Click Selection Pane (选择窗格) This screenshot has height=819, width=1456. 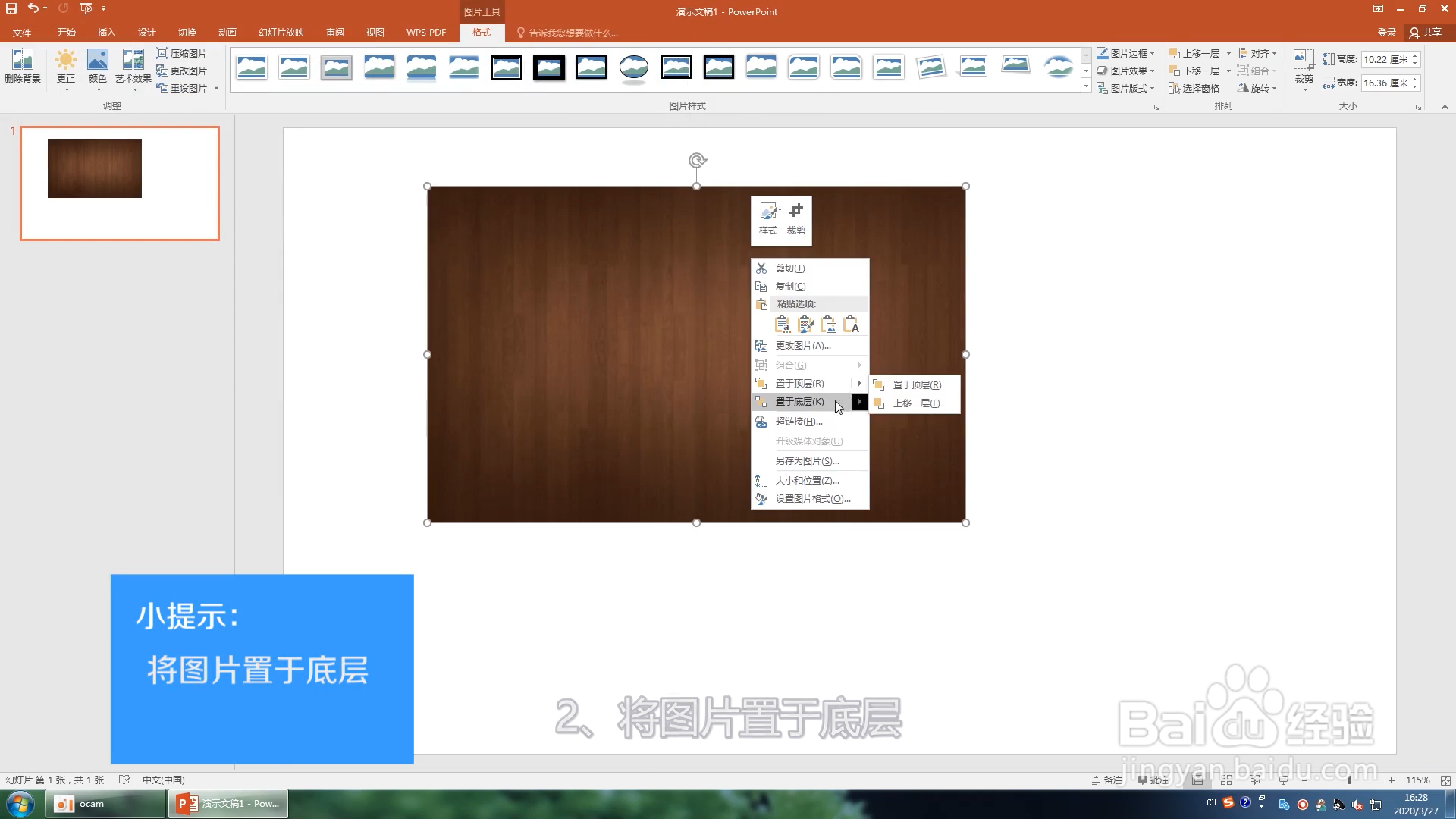coord(1194,88)
